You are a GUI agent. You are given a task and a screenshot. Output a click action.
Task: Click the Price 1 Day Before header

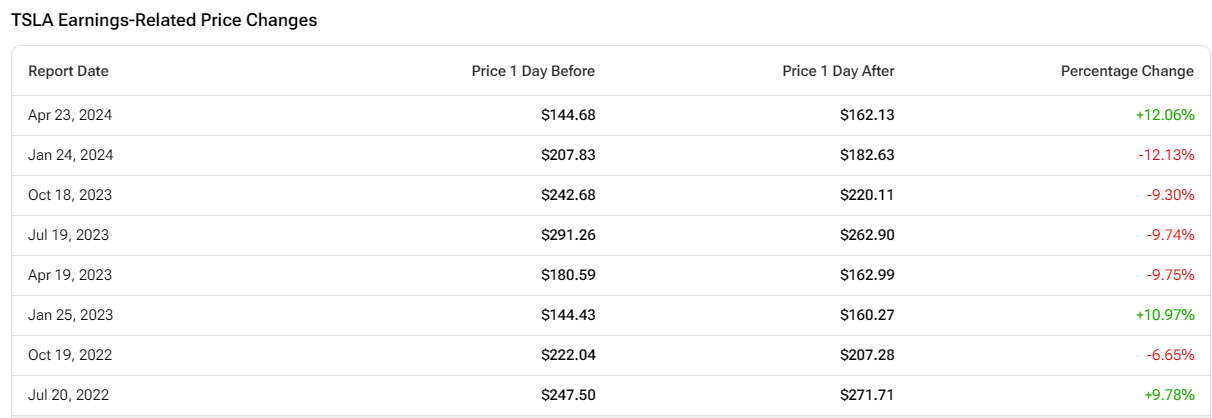(x=533, y=71)
